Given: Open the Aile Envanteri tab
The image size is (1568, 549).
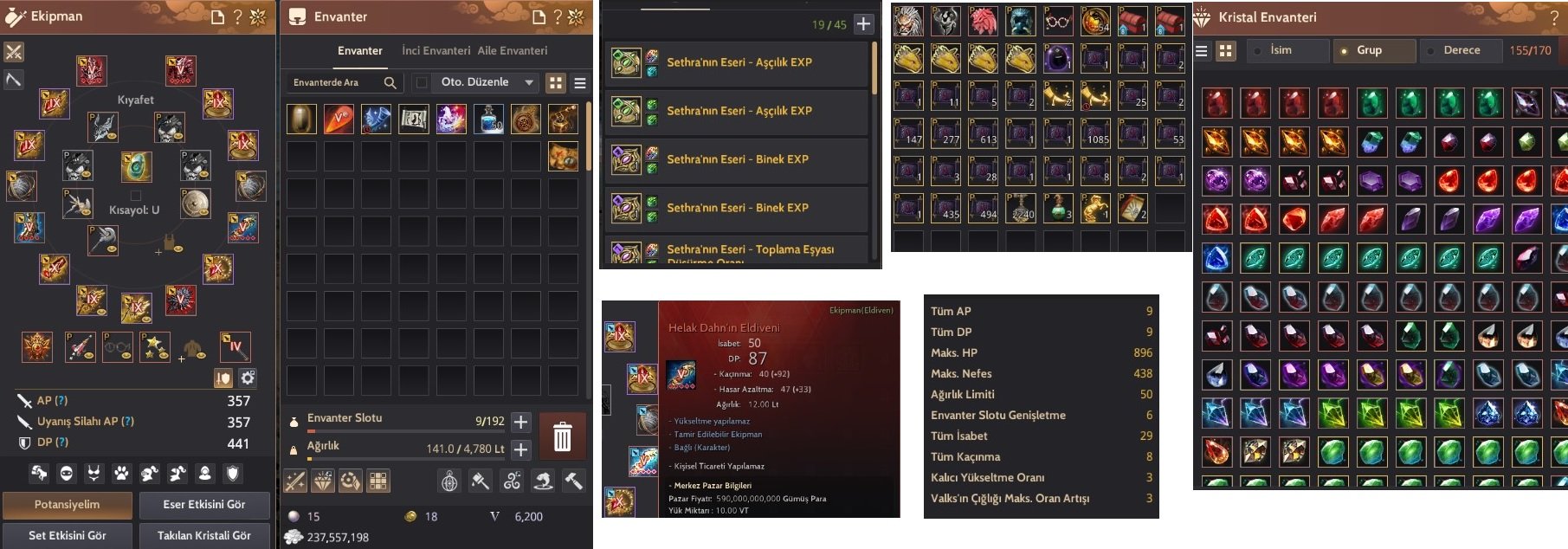Looking at the screenshot, I should point(513,51).
